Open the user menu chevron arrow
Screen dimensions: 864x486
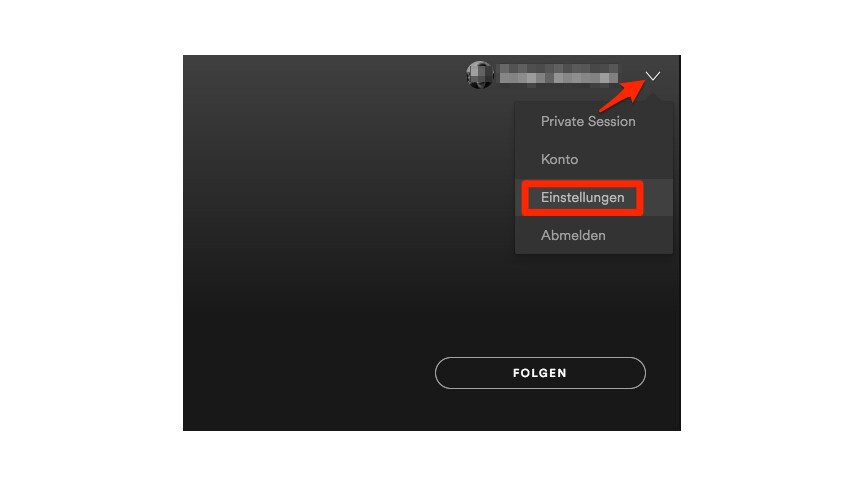(653, 76)
